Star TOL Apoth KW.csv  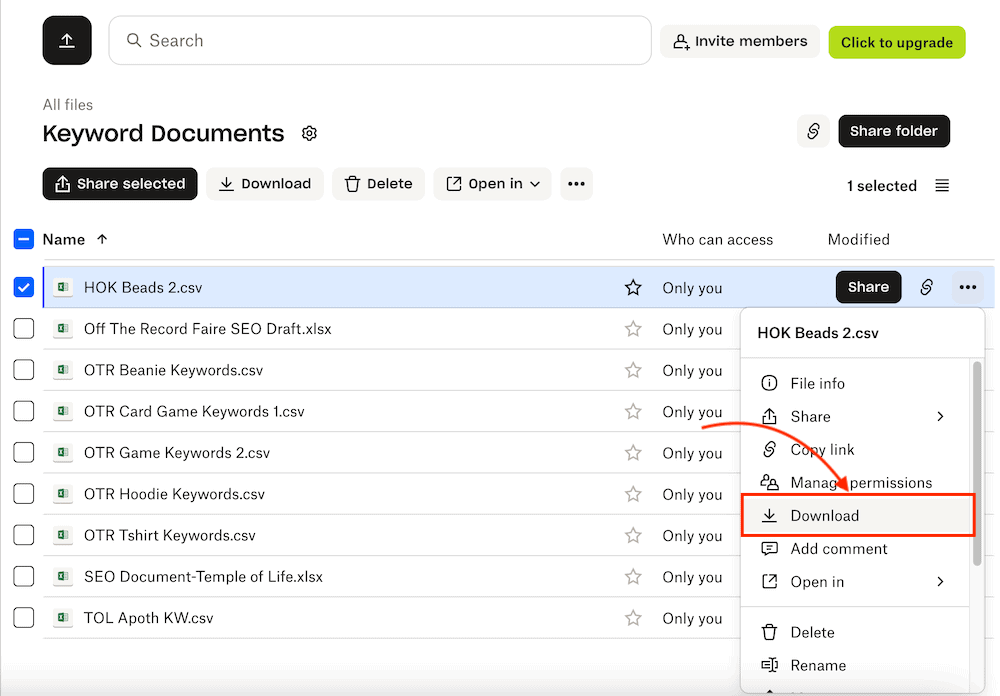(x=633, y=618)
